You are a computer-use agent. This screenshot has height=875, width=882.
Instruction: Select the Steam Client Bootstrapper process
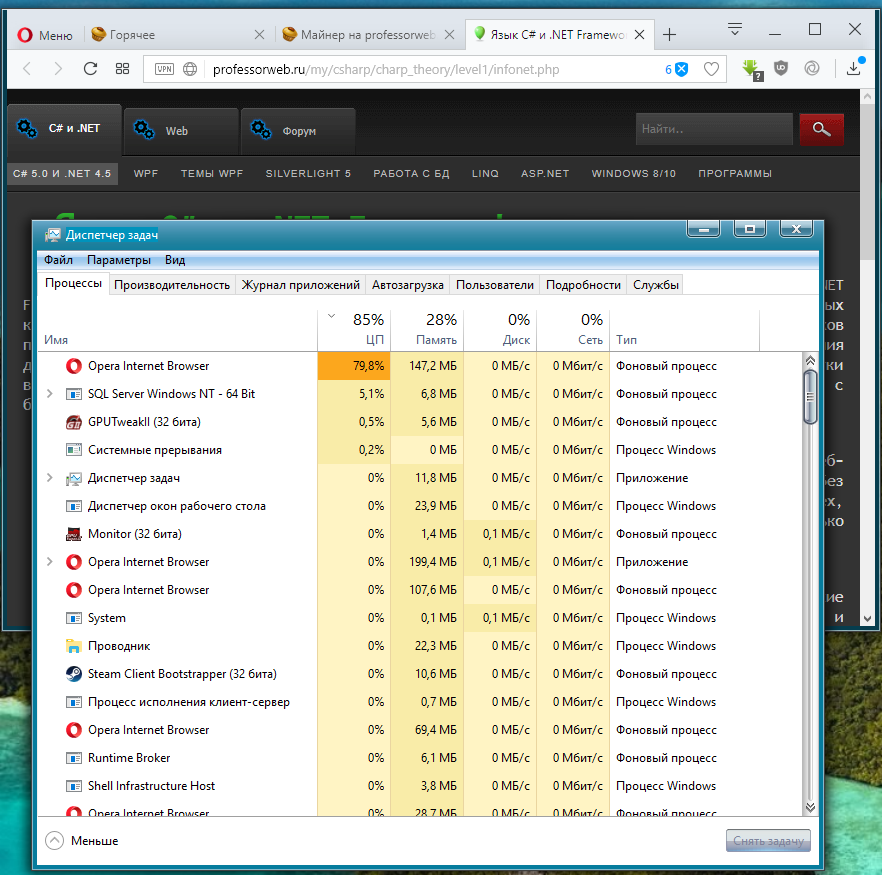(x=182, y=674)
